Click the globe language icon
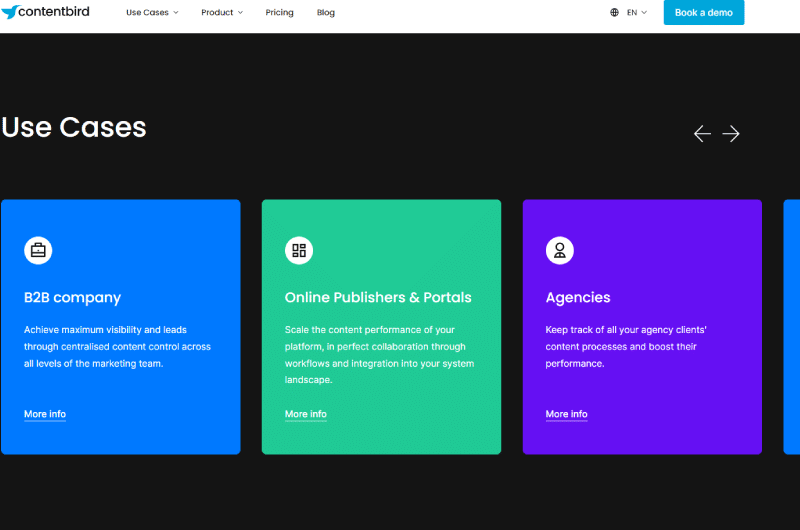 (614, 13)
